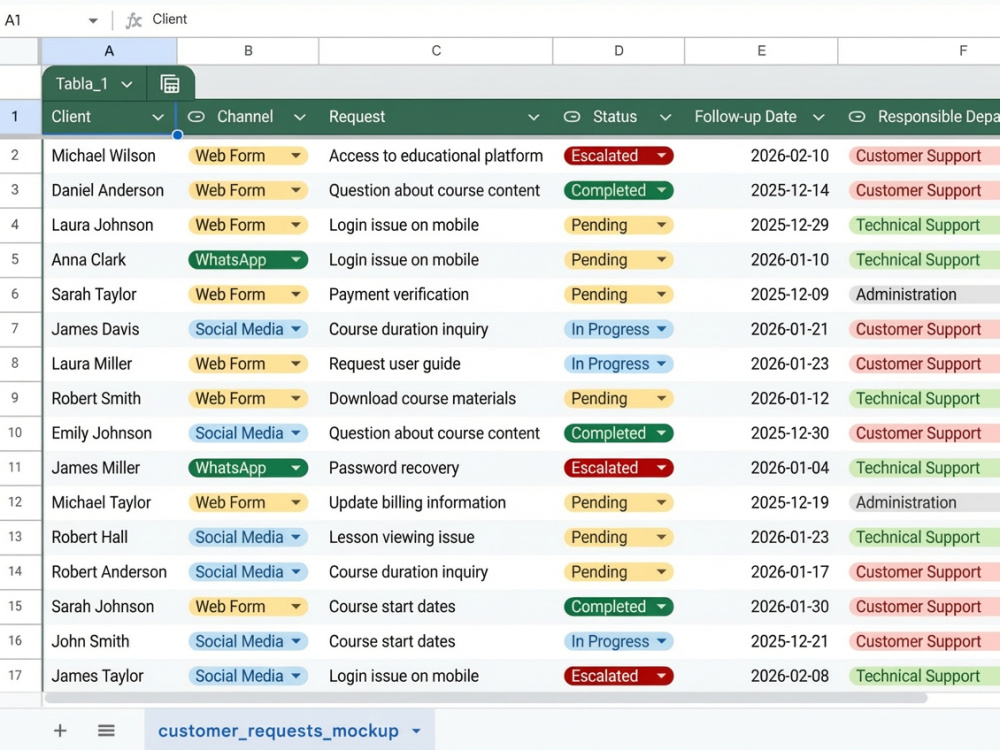
Task: Select the cell 'Emily Johnson'
Action: coord(109,433)
